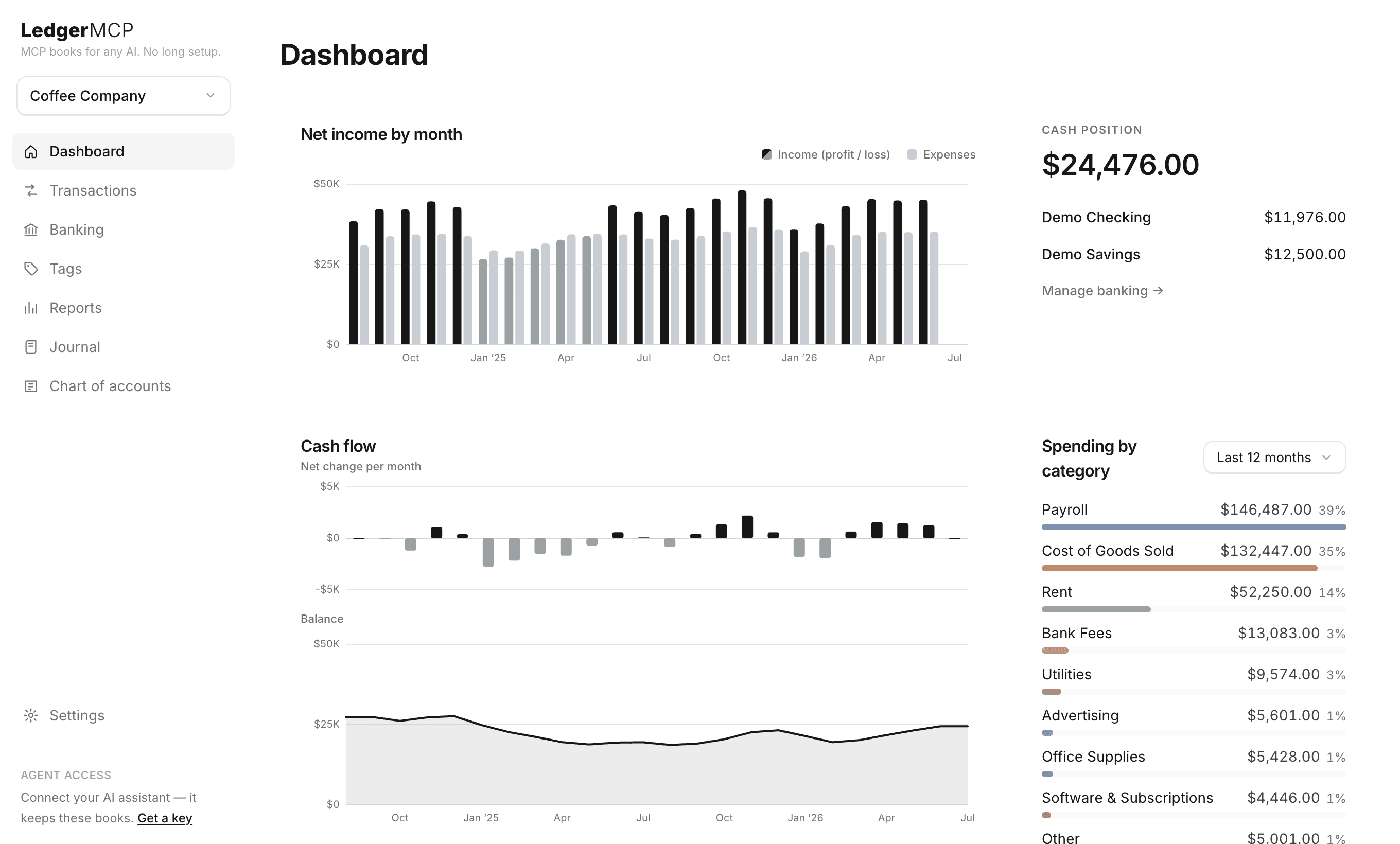
Task: Click the Cash flow chart heading
Action: click(338, 446)
